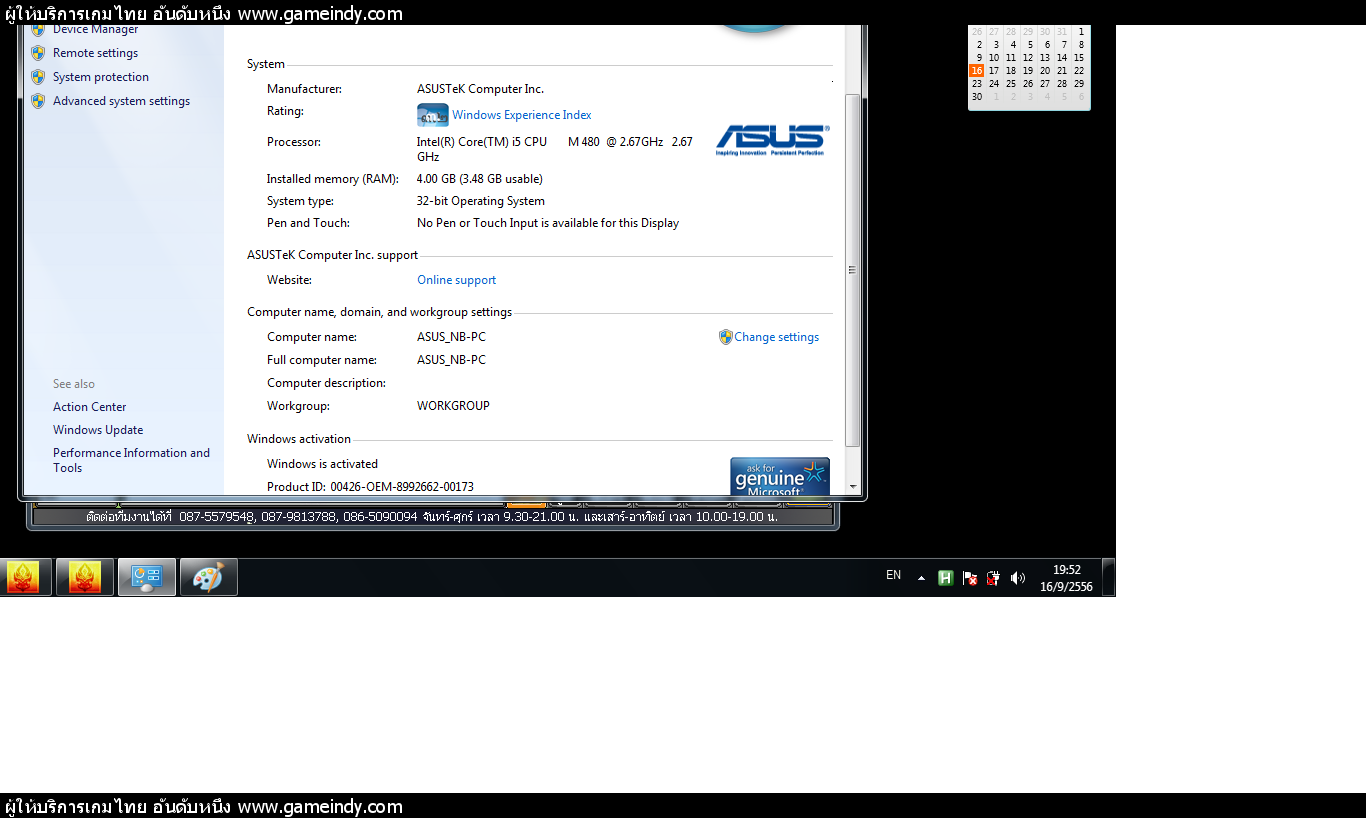Screen dimensions: 1366x818
Task: Click the Change settings shield icon
Action: click(726, 337)
